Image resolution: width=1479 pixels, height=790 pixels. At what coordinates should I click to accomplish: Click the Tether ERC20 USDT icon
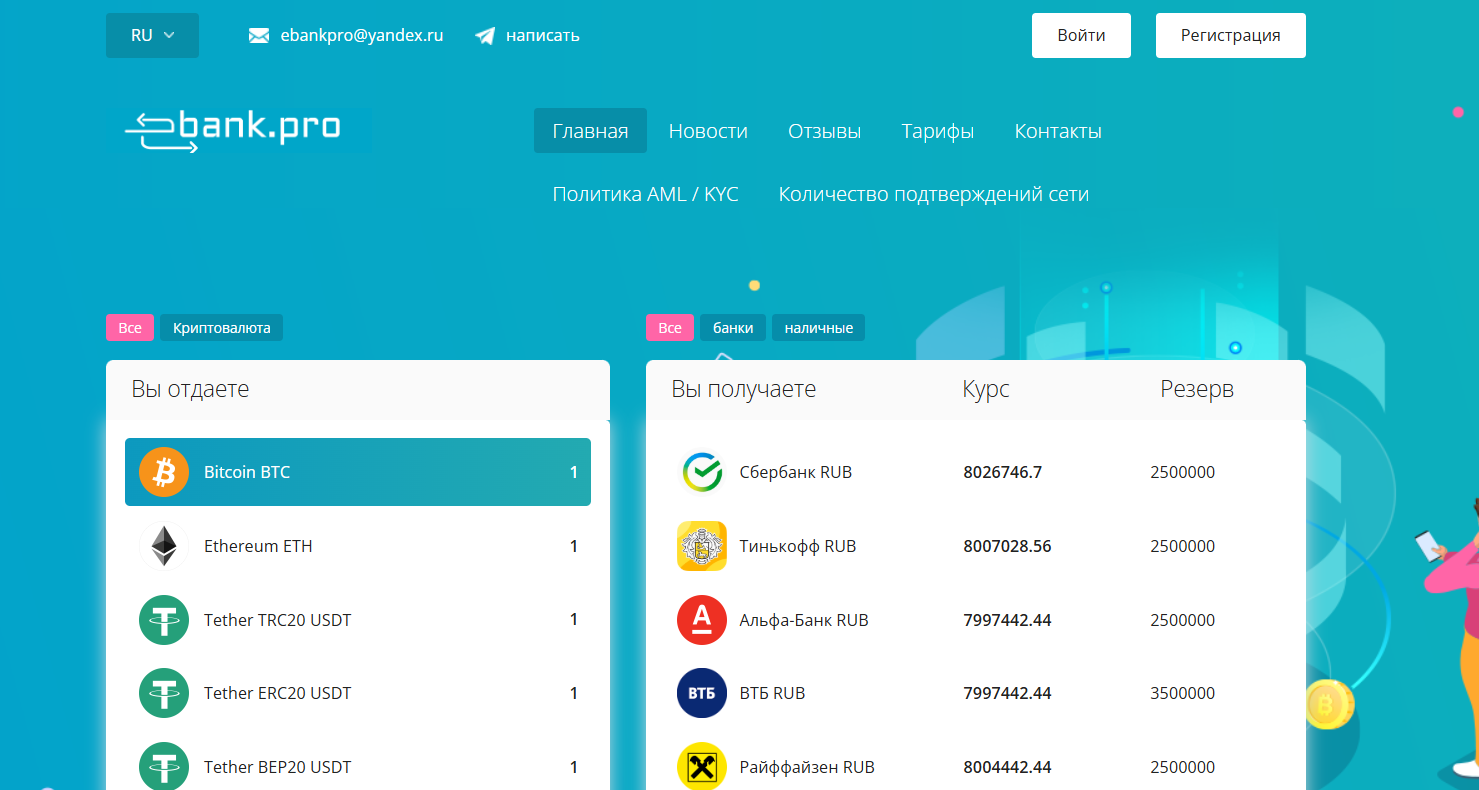(164, 693)
